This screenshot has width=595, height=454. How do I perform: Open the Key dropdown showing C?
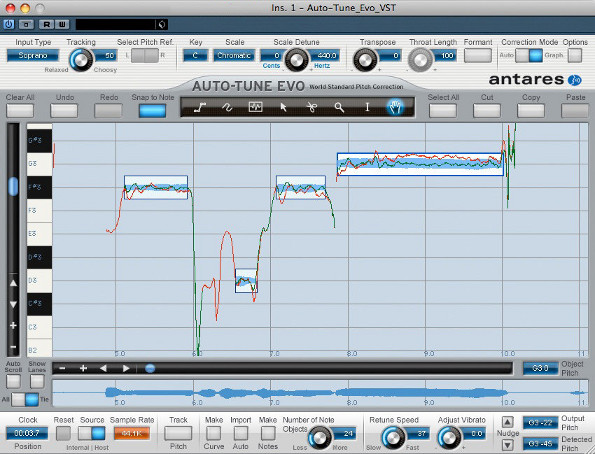pyautogui.click(x=195, y=55)
